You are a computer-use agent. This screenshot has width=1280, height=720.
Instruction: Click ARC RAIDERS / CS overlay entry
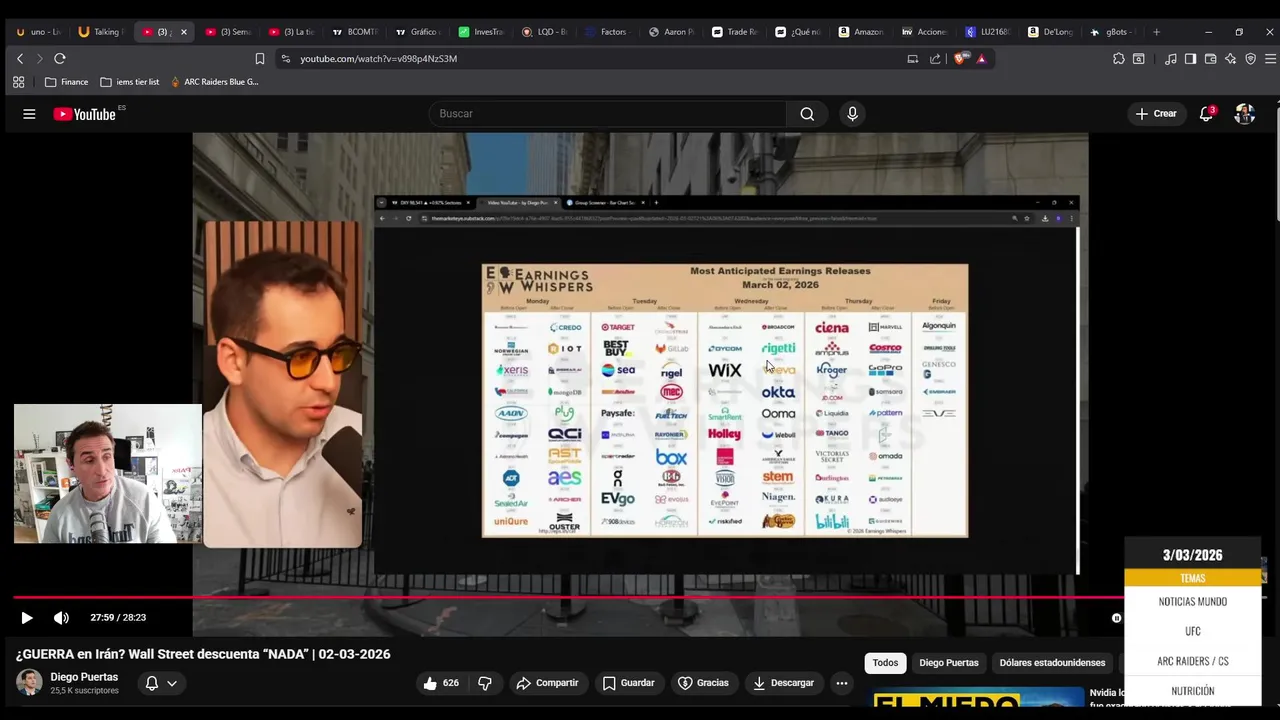[x=1192, y=662]
